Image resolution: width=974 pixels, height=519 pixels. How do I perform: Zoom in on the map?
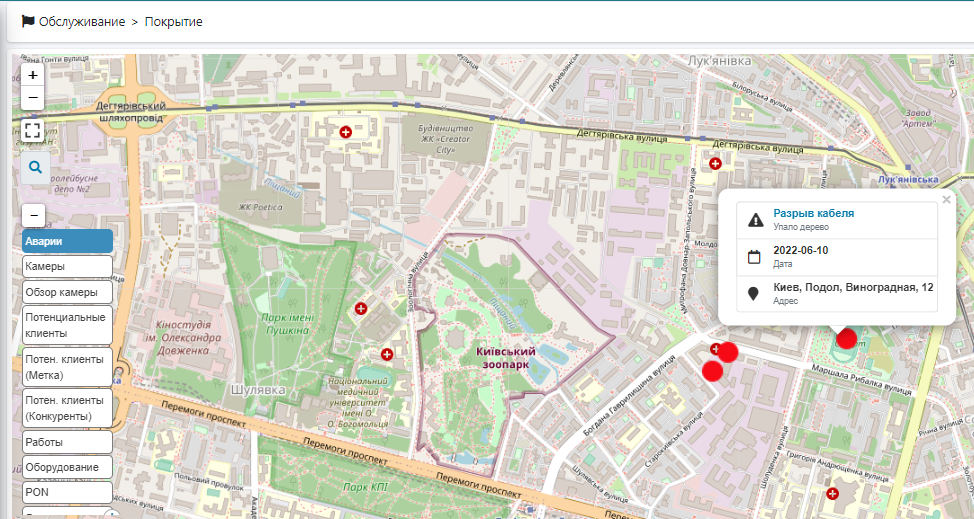(x=33, y=75)
